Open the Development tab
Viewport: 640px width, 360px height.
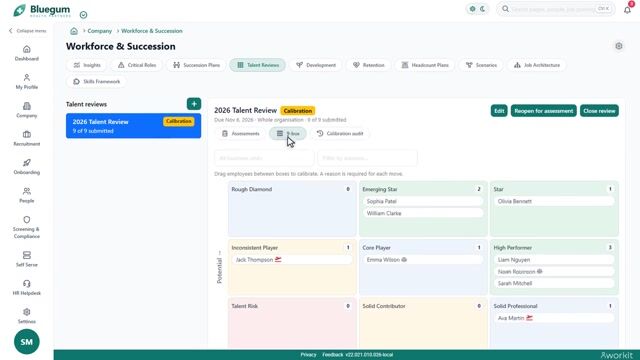coord(316,65)
